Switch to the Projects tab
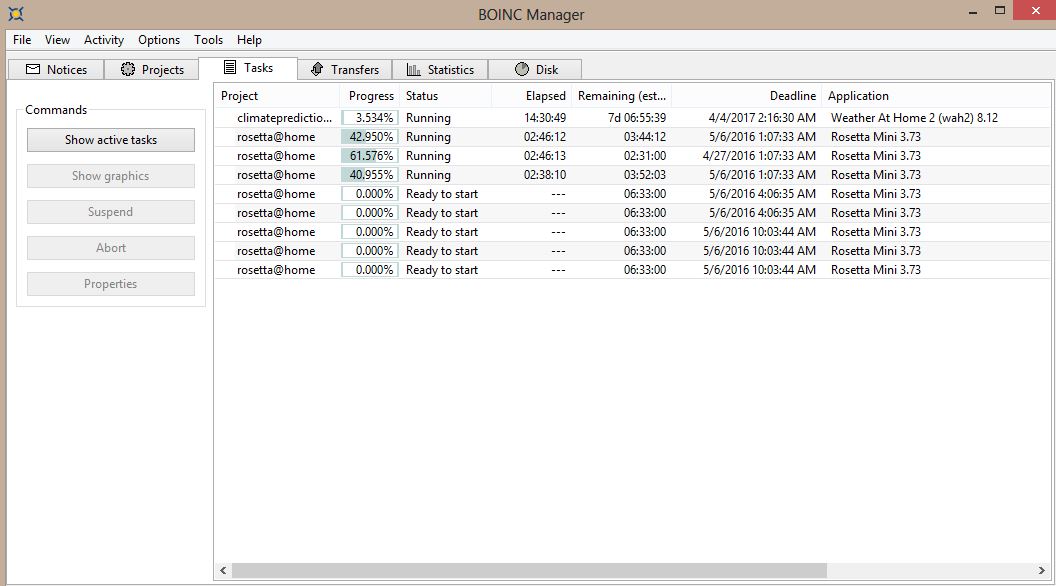 tap(152, 69)
